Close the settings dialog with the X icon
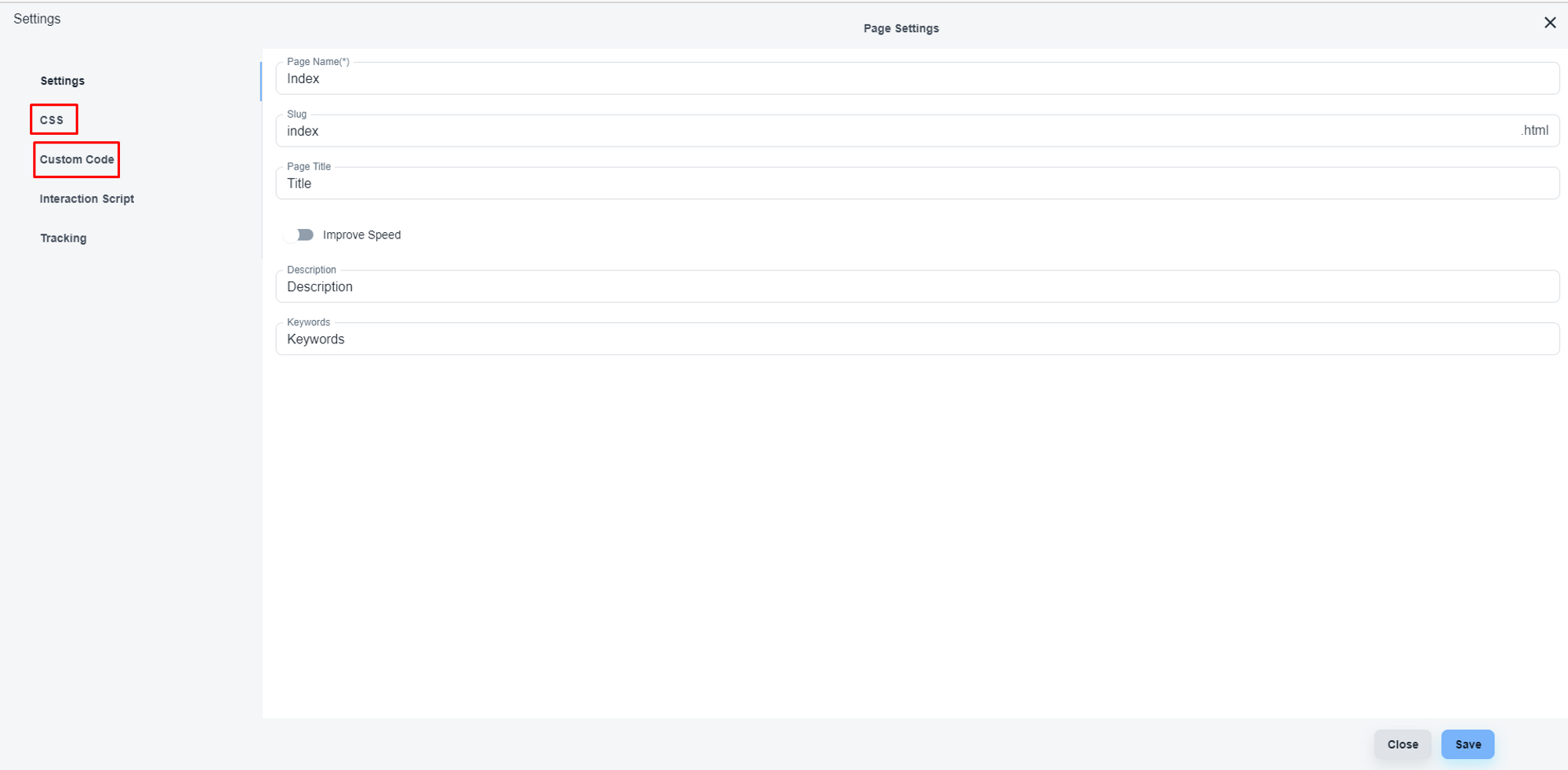This screenshot has width=1568, height=770. click(x=1549, y=23)
